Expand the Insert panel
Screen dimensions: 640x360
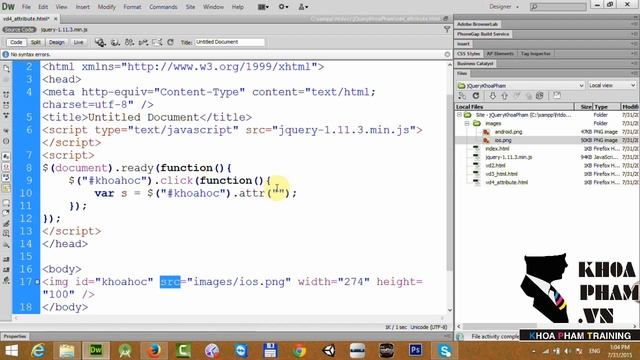tap(463, 44)
